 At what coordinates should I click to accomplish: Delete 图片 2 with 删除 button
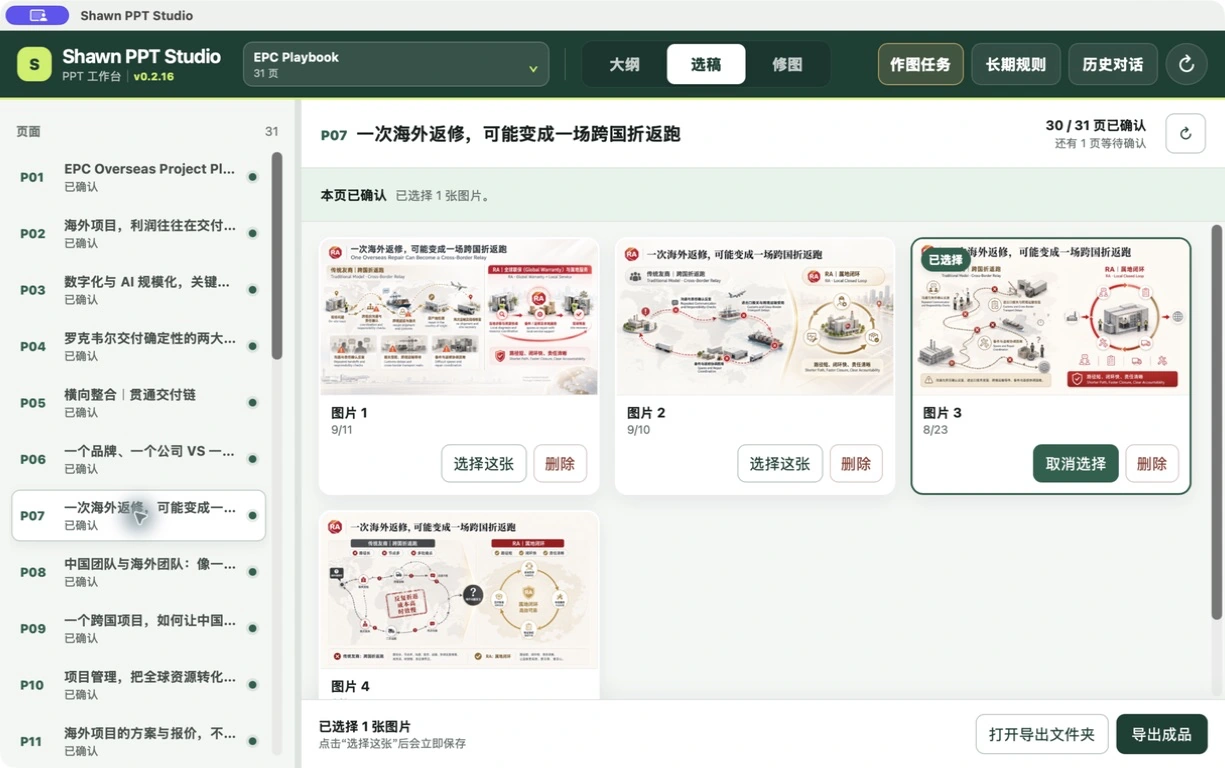(x=856, y=464)
